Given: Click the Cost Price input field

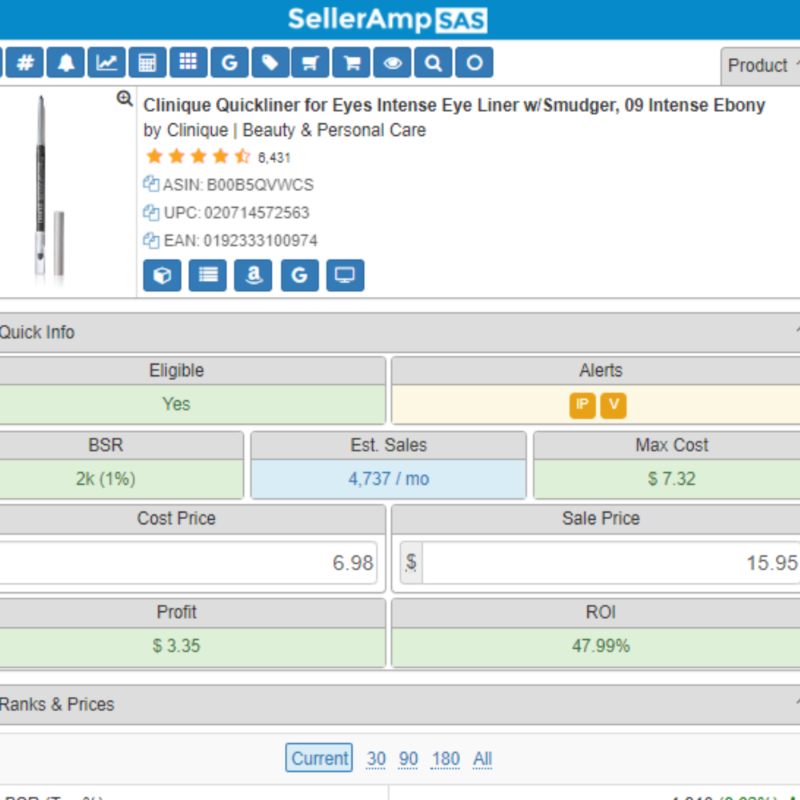Looking at the screenshot, I should [x=188, y=563].
